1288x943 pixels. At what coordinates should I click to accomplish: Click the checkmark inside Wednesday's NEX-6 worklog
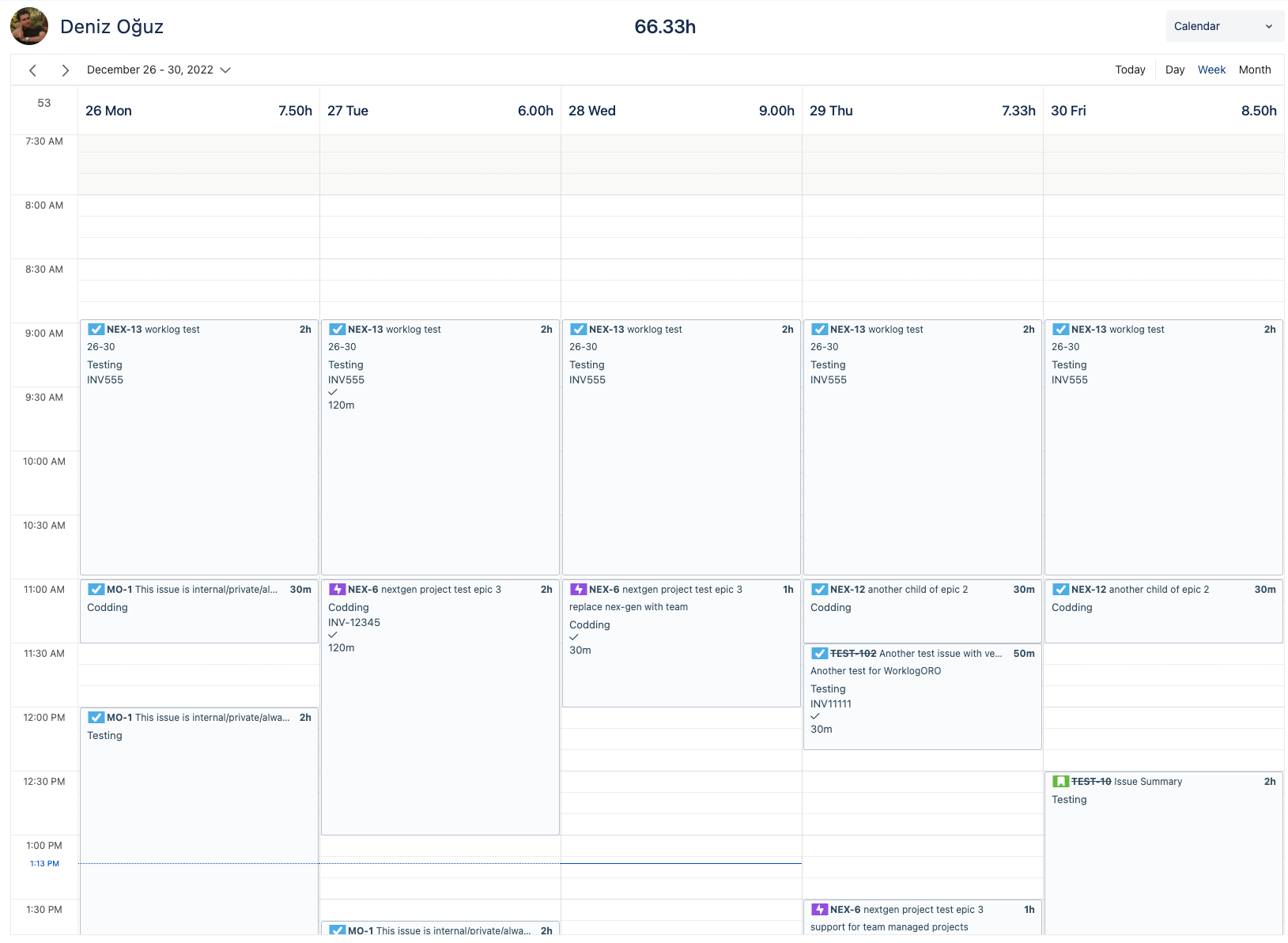click(x=574, y=637)
